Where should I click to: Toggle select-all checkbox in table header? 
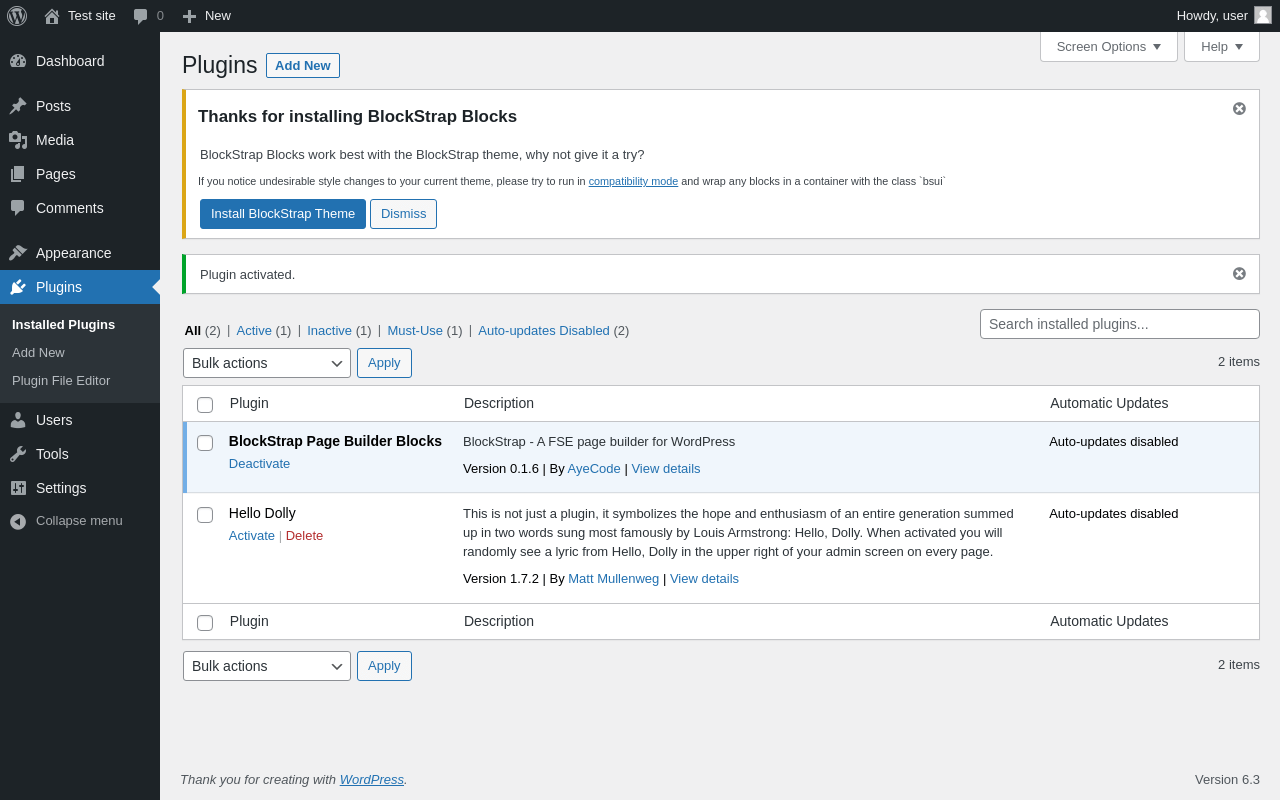205,405
